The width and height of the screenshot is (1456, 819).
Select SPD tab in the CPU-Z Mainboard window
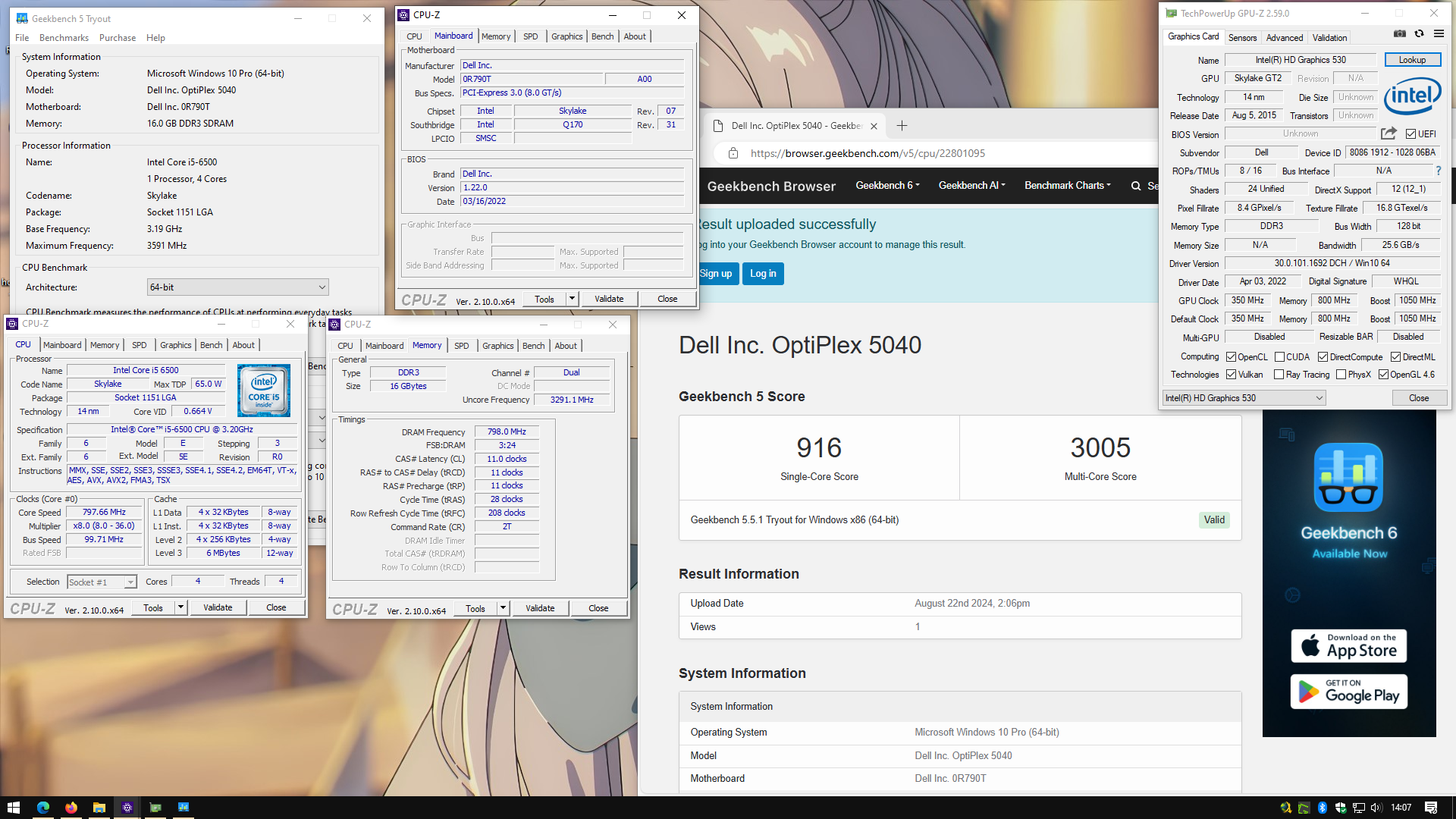[x=531, y=36]
